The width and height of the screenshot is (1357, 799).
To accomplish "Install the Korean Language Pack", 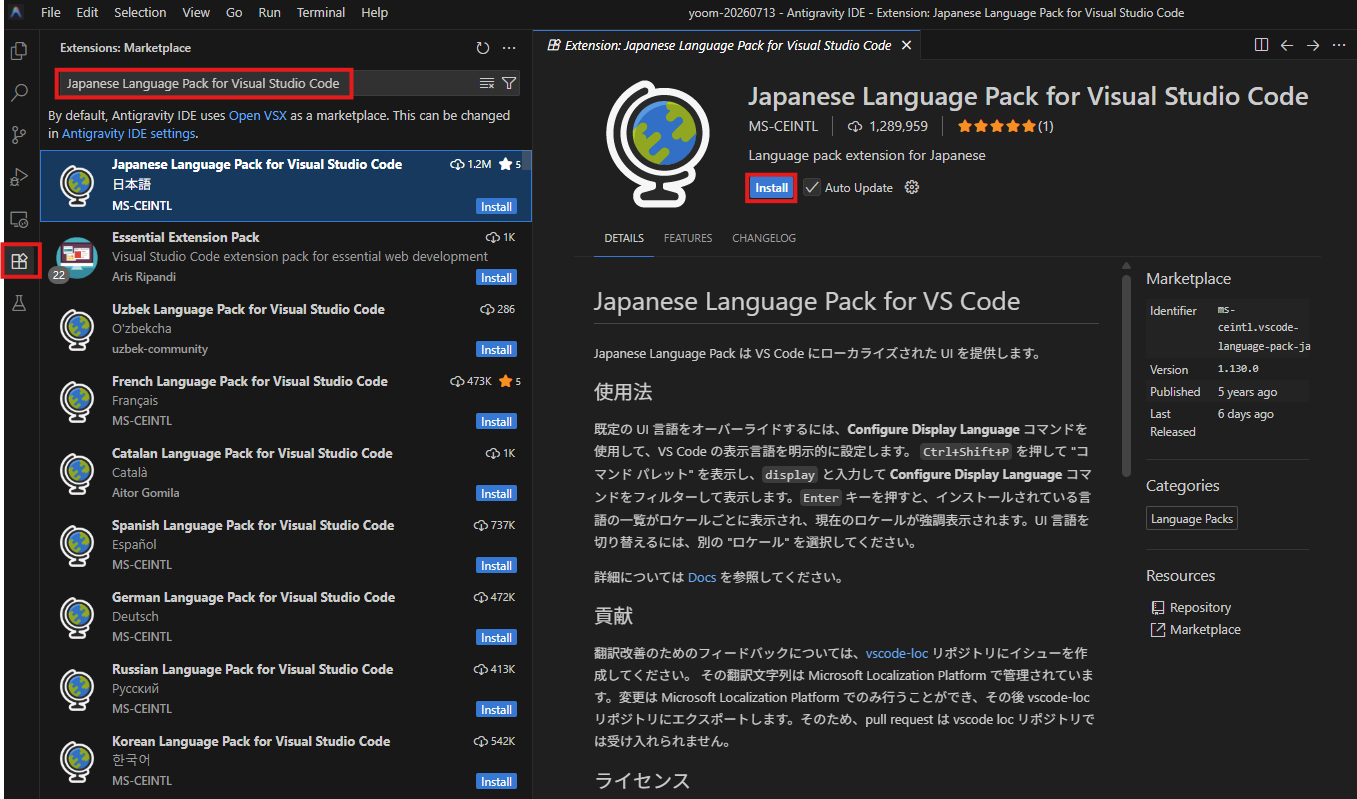I will 496,782.
